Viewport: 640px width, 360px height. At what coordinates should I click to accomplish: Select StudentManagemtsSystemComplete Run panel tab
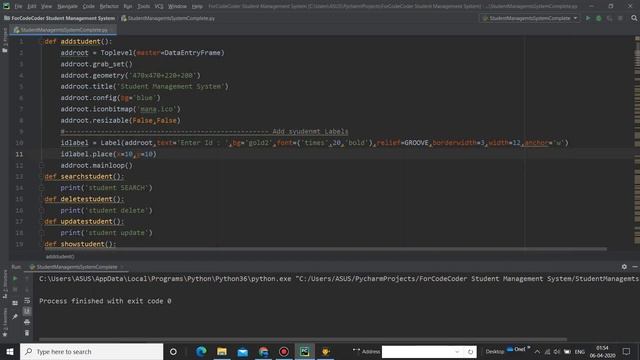tap(77, 267)
